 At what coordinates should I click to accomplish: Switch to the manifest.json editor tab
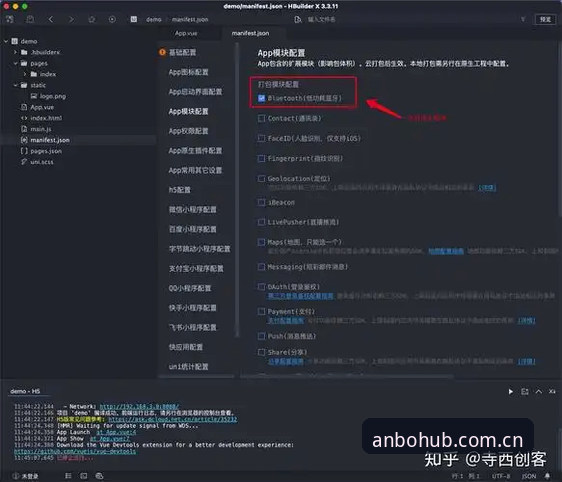[250, 33]
